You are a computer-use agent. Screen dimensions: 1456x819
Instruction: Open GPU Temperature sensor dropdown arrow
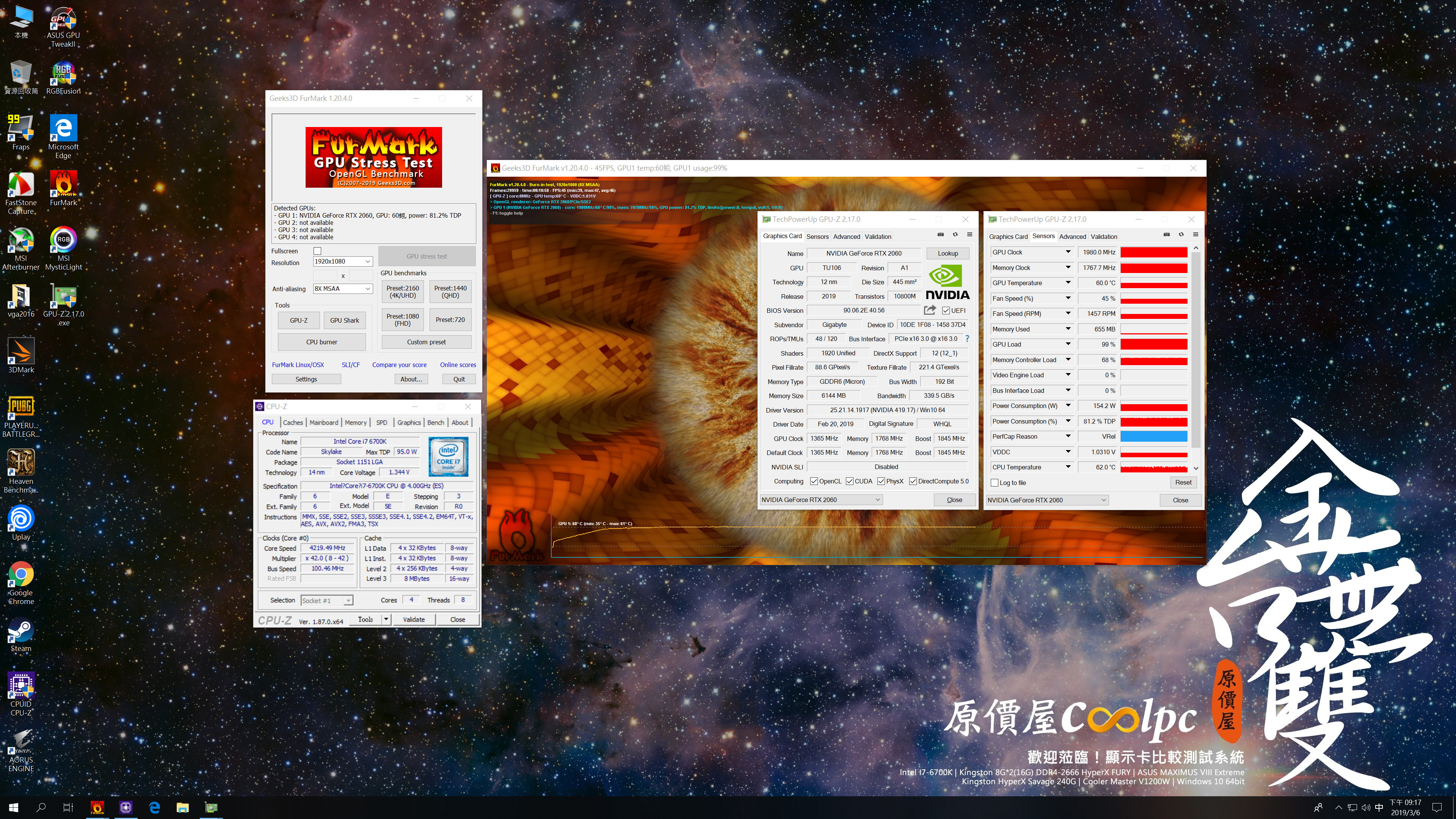coord(1068,282)
